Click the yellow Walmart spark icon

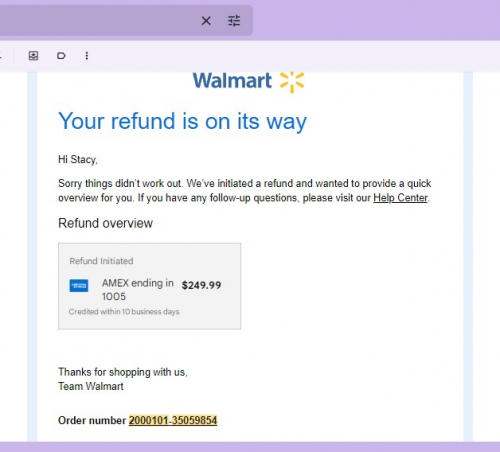click(292, 82)
